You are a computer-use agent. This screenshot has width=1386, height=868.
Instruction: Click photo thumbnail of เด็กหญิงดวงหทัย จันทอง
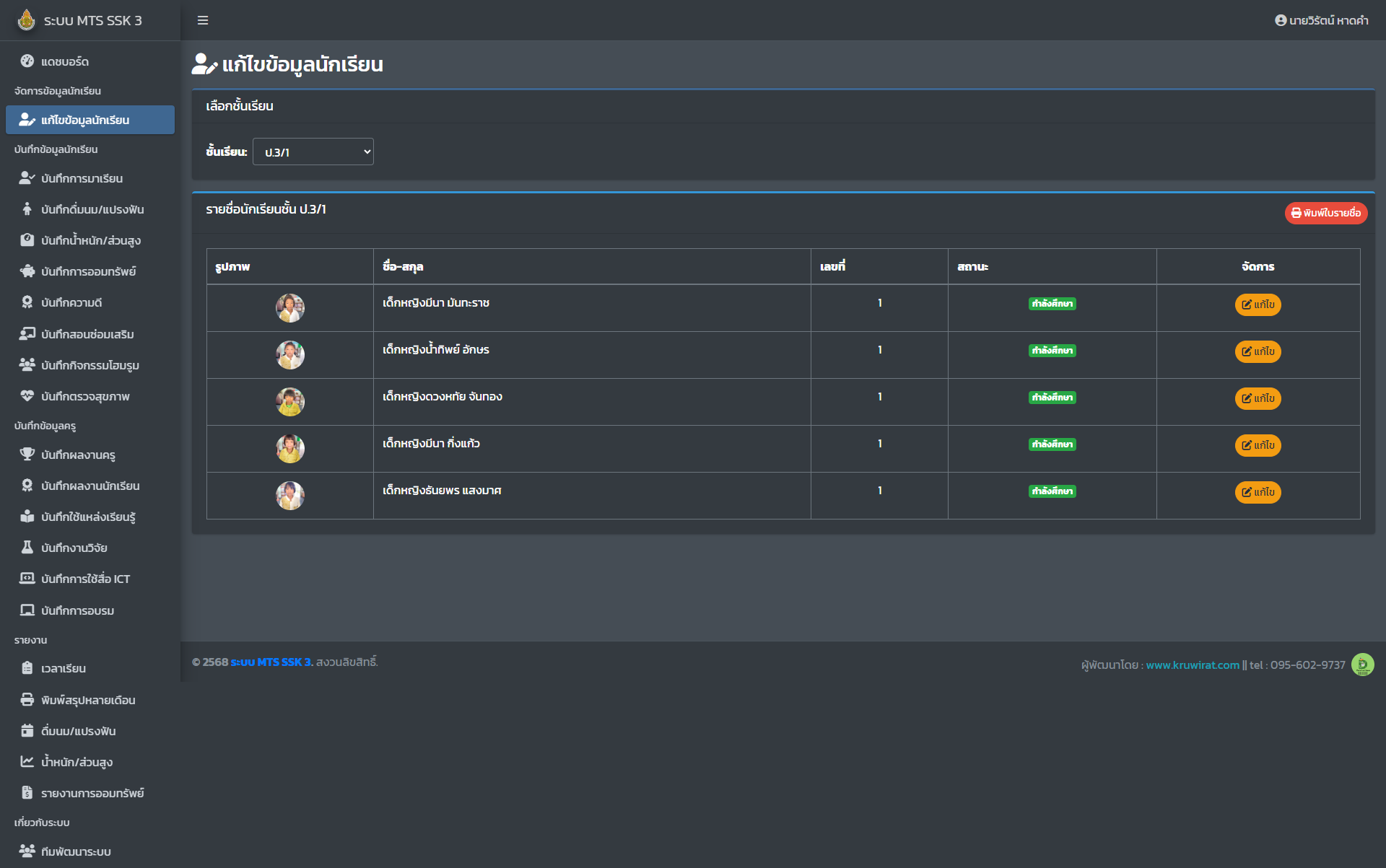pos(290,402)
